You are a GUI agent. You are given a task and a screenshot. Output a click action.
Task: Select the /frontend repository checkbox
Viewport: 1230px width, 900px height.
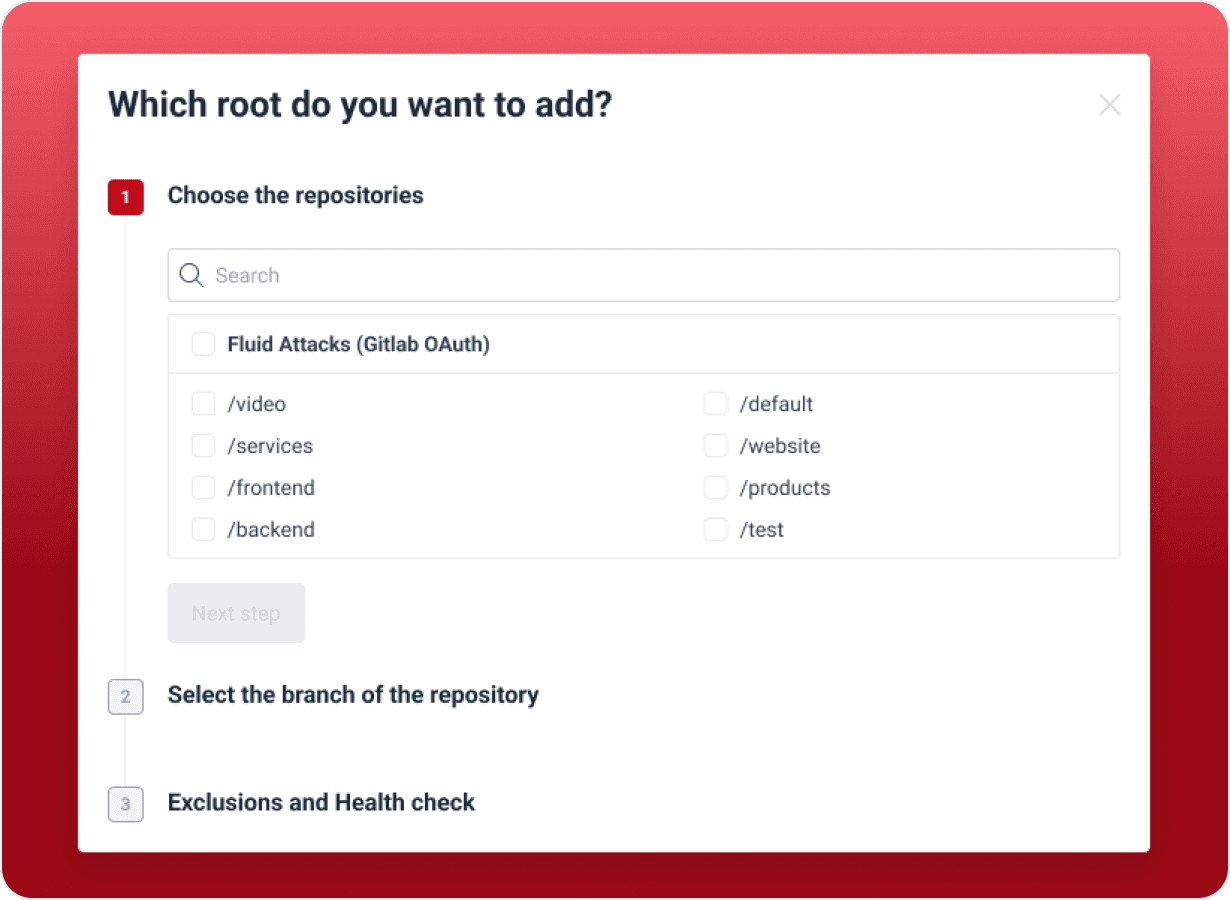[x=204, y=488]
